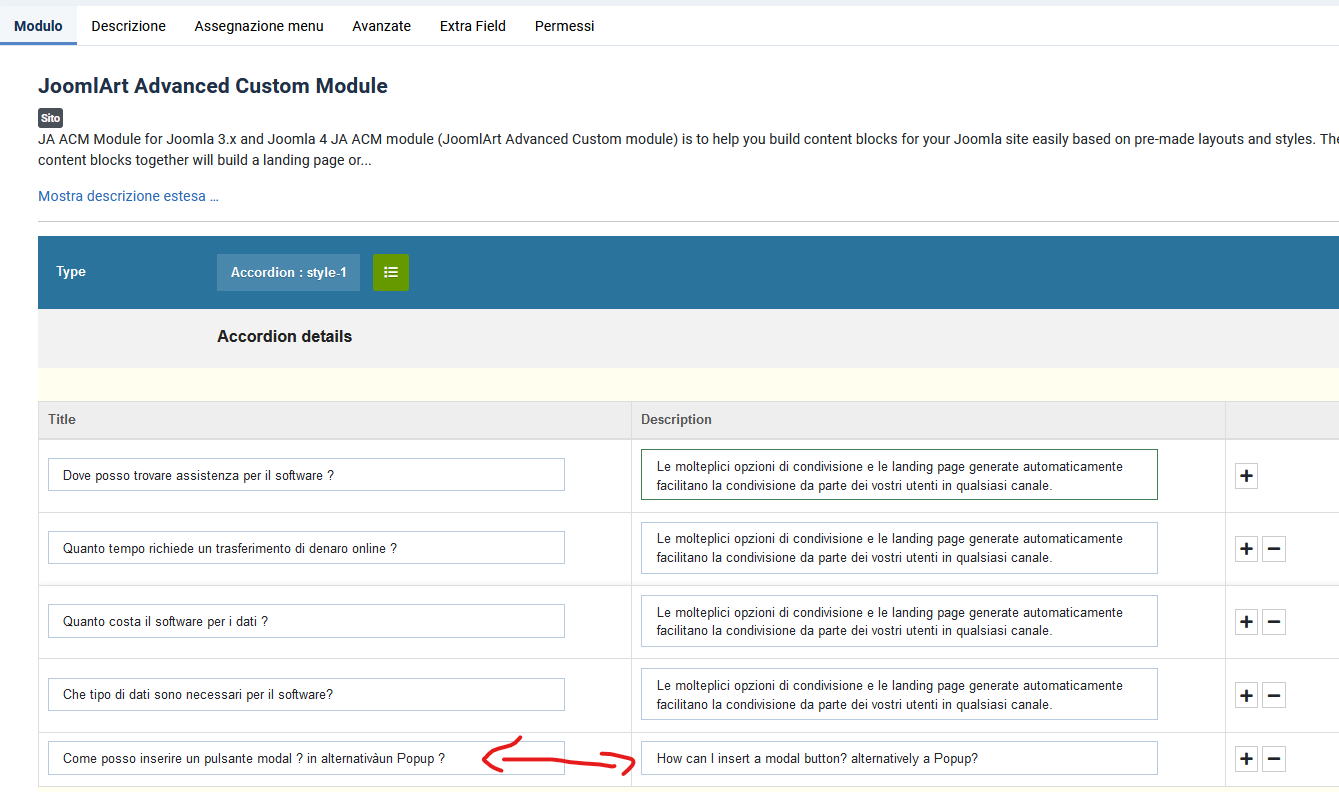Image resolution: width=1339 pixels, height=792 pixels.
Task: Edit description in 'Quanto tempo richiede' row
Action: [x=899, y=548]
